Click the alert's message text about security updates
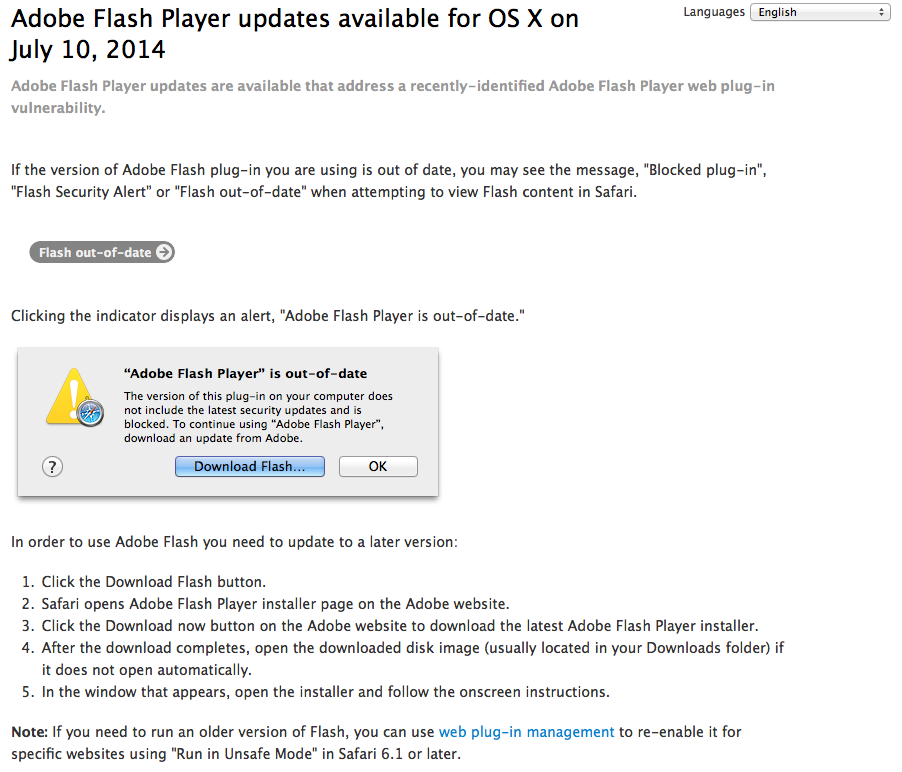This screenshot has width=902, height=772. (260, 417)
